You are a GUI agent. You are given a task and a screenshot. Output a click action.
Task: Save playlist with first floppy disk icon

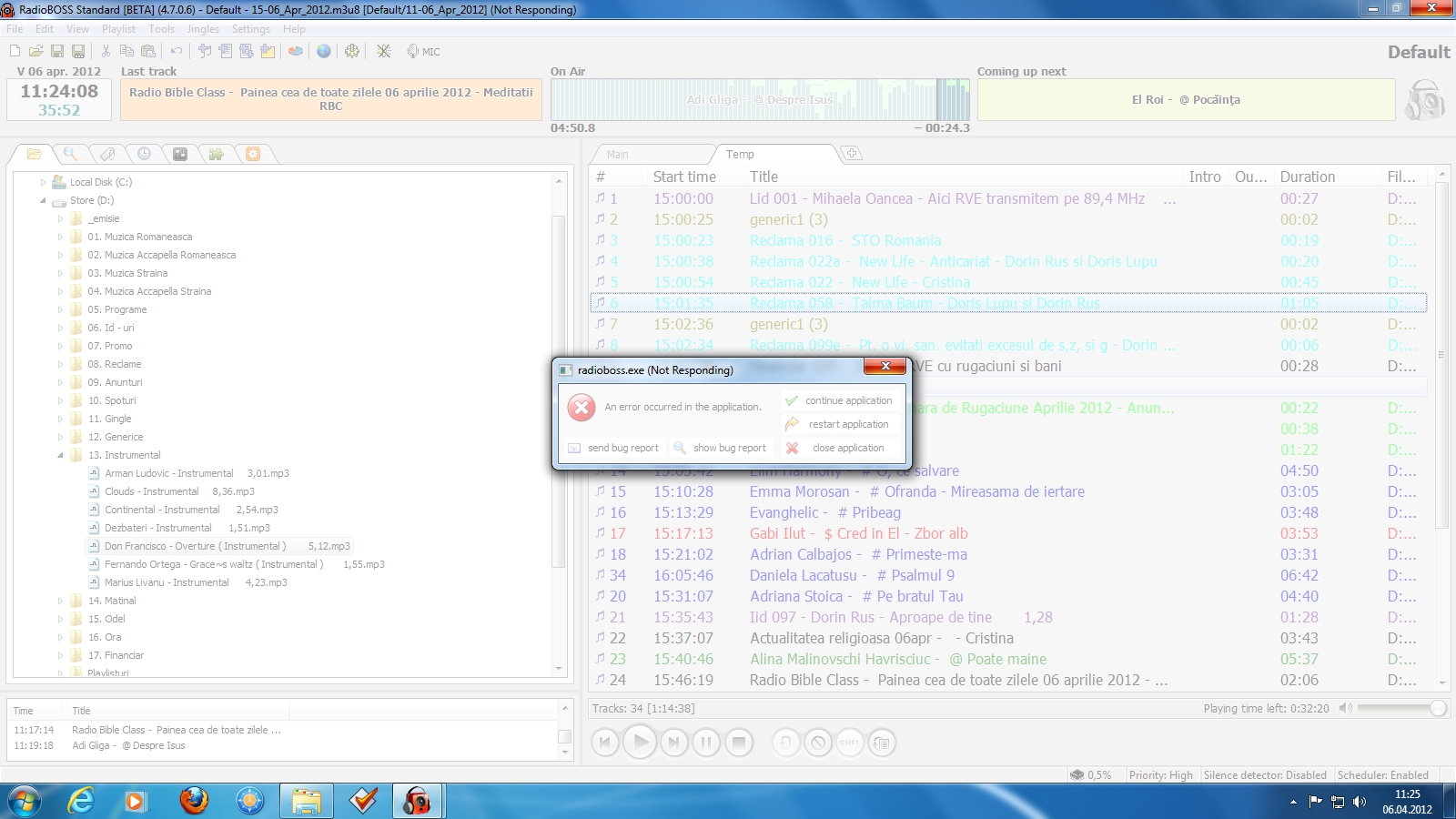point(57,51)
